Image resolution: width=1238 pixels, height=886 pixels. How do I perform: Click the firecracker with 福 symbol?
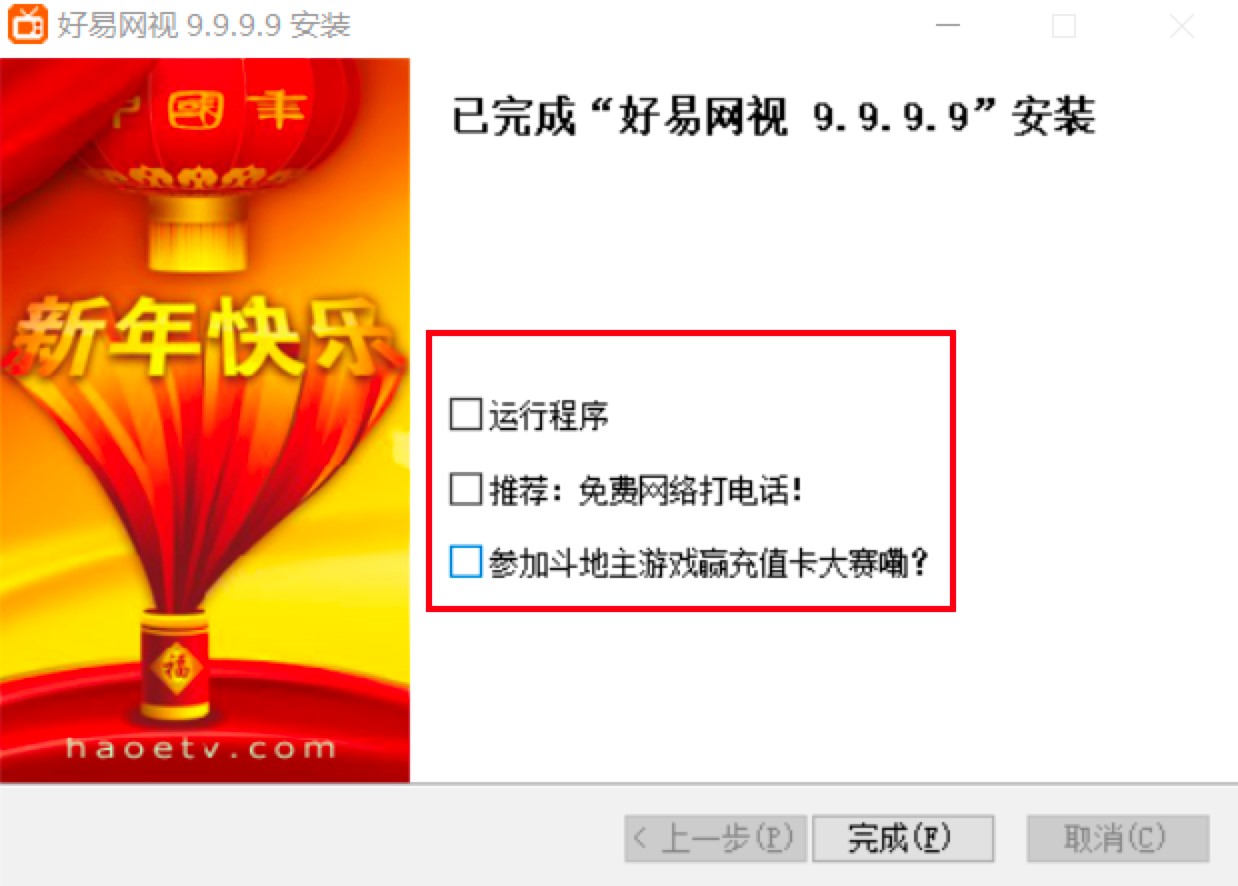click(x=184, y=665)
